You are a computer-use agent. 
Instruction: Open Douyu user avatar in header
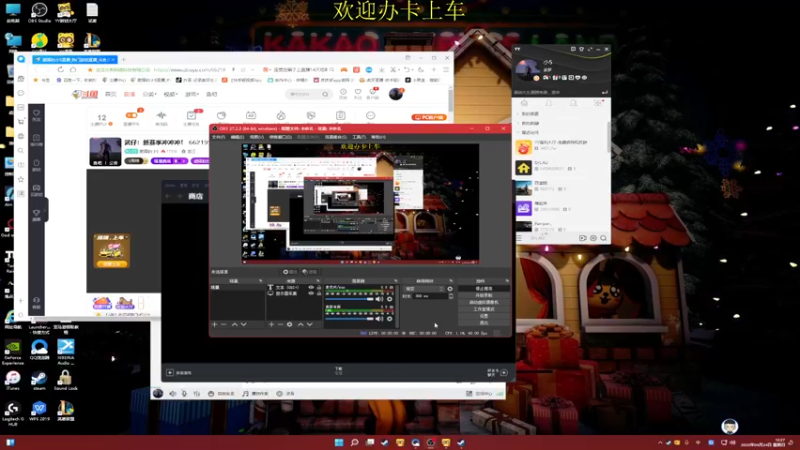(x=395, y=94)
